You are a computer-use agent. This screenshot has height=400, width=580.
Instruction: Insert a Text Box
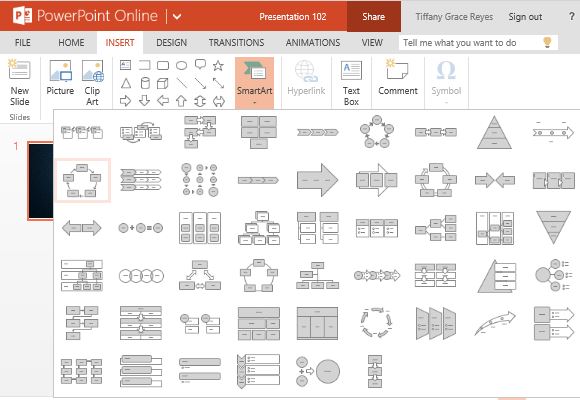351,83
